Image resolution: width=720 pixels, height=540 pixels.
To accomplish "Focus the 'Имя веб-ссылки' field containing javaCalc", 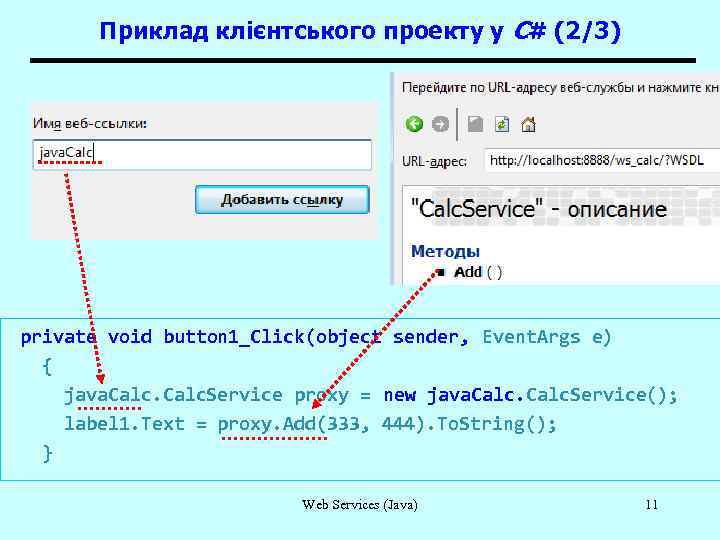I will click(x=202, y=155).
